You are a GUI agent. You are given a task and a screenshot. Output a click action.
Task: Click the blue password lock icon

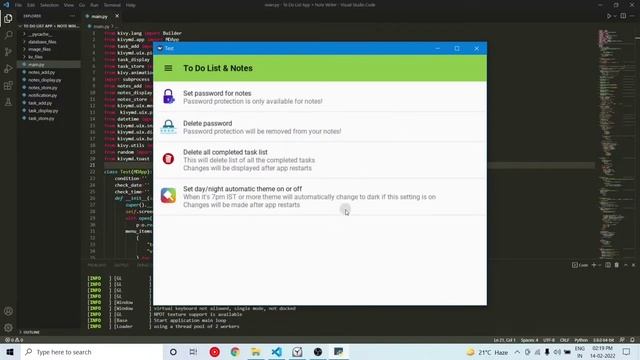[168, 127]
